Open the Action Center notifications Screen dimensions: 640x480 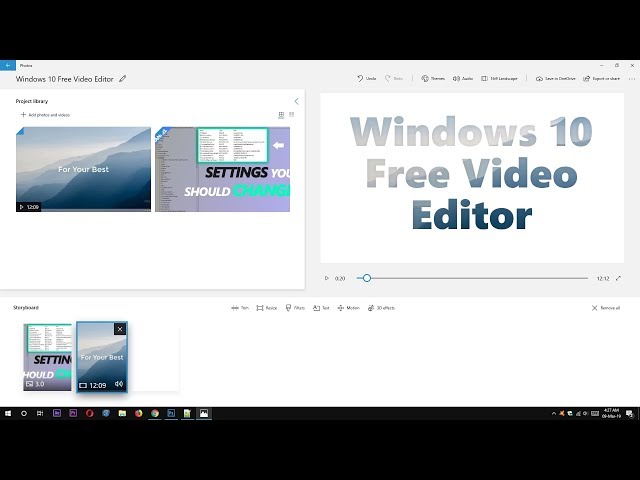pos(631,413)
